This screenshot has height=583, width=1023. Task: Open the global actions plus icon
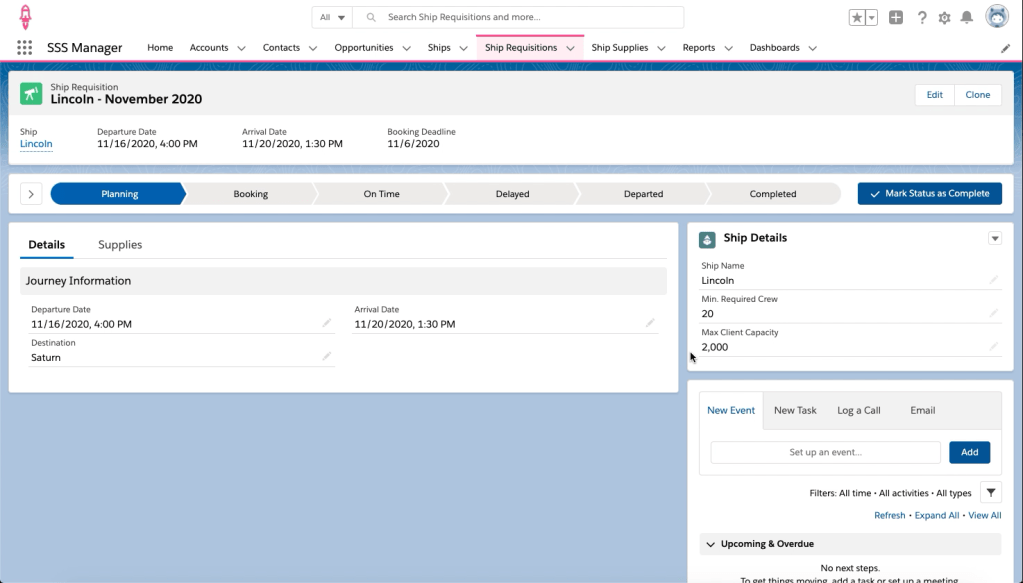[x=896, y=17]
